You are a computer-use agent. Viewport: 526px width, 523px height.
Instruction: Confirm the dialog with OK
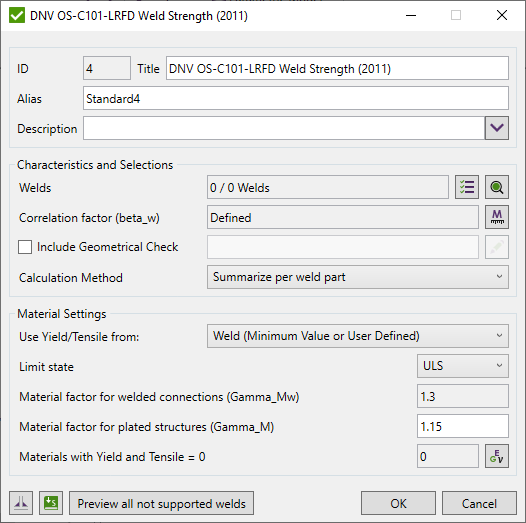point(398,503)
